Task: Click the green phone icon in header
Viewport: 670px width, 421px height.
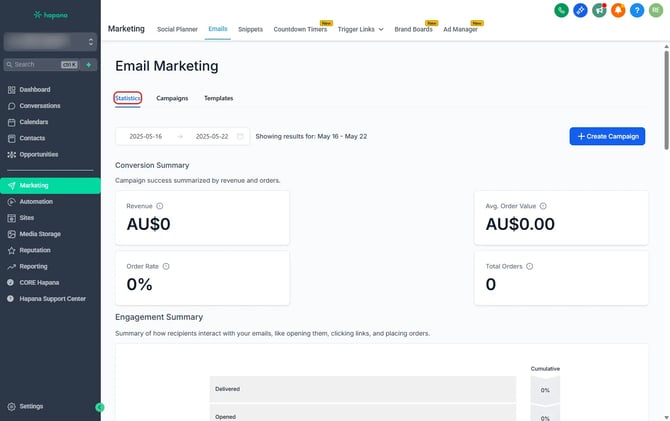Action: tap(562, 10)
